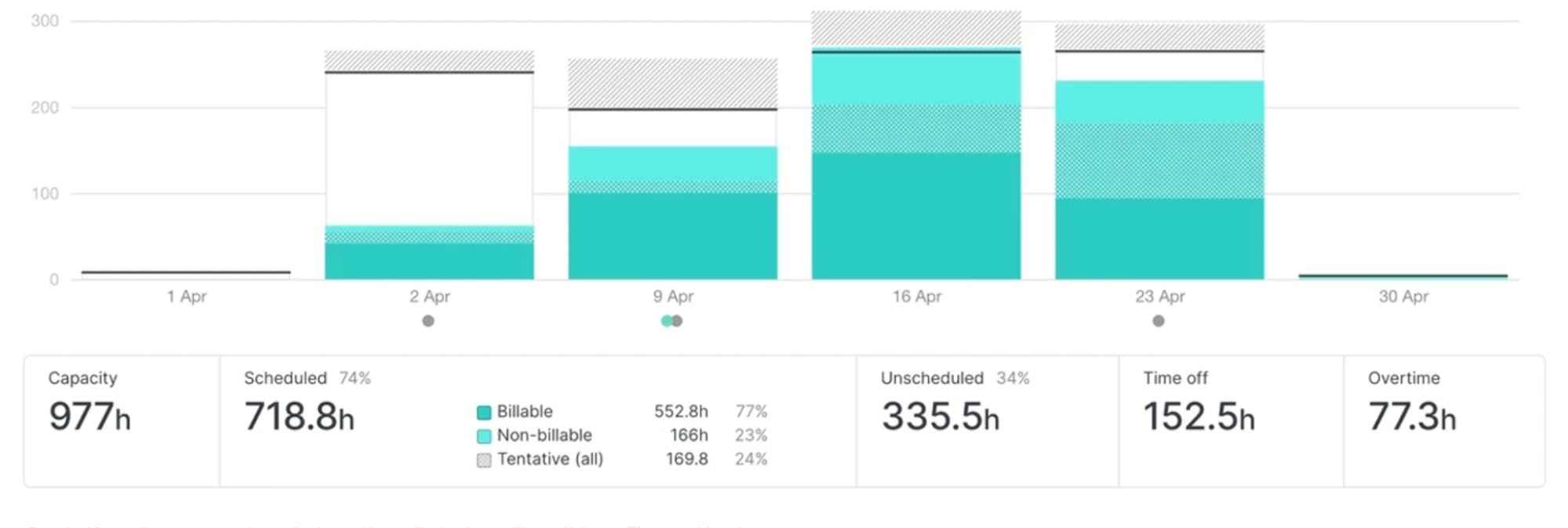Click the Non-billable legend color swatch
Viewport: 1568px width, 528px height.
[x=484, y=436]
